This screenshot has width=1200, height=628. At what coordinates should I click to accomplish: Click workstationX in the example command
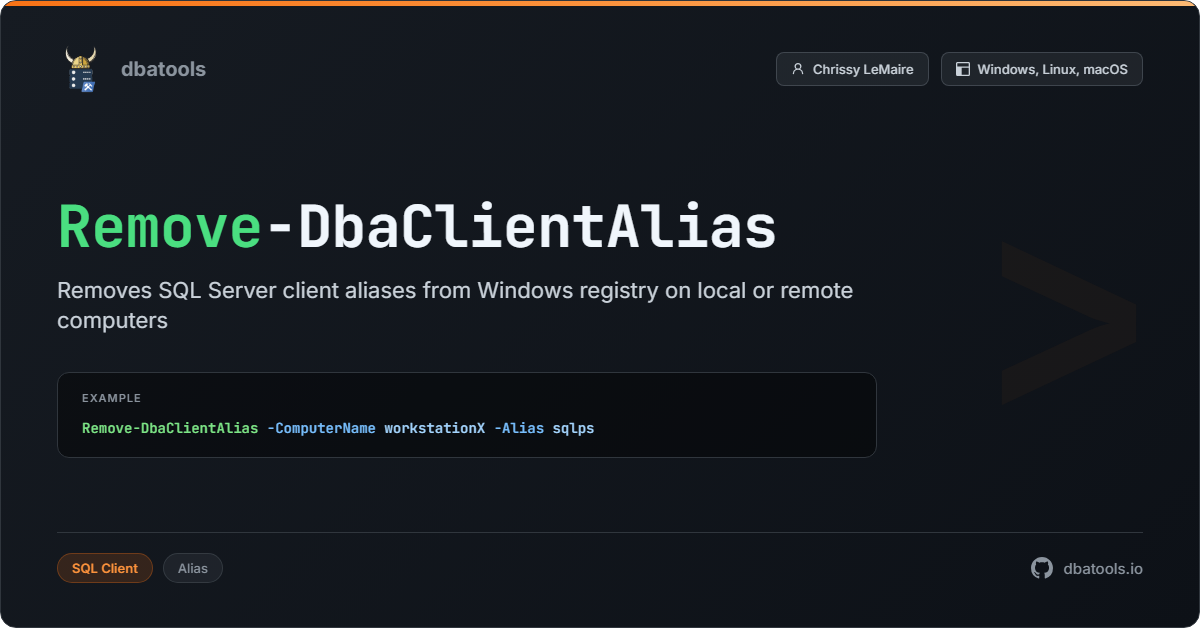(435, 428)
